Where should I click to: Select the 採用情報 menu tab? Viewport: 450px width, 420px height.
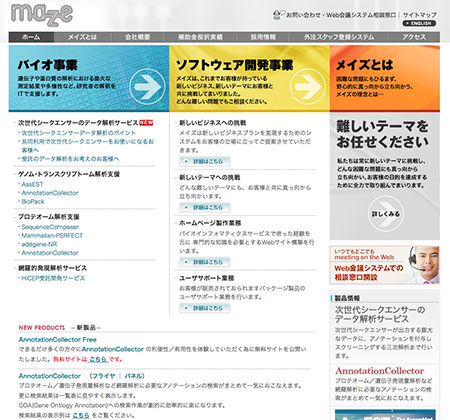point(263,37)
